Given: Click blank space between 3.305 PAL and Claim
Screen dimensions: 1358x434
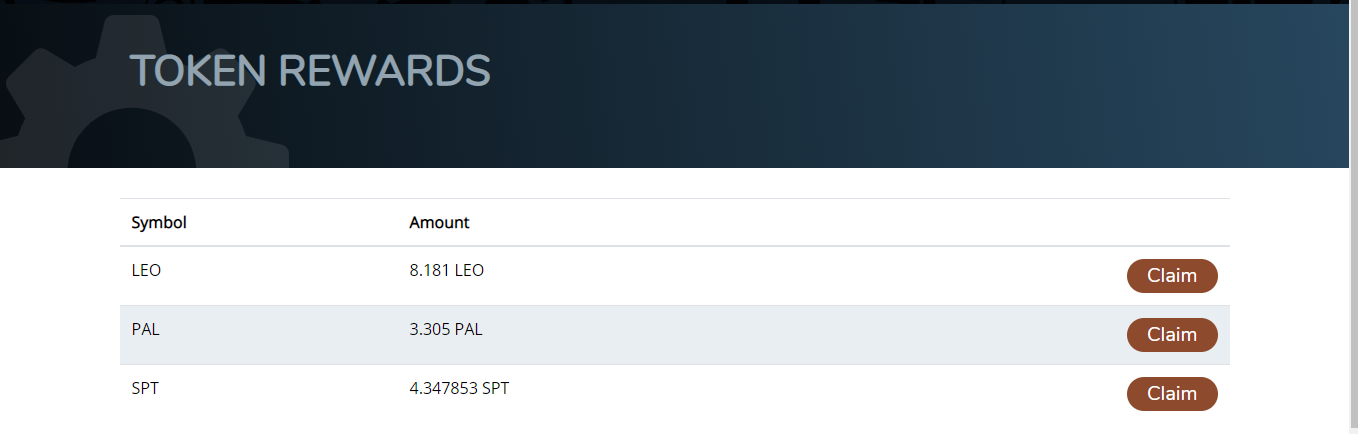Looking at the screenshot, I should 800,335.
